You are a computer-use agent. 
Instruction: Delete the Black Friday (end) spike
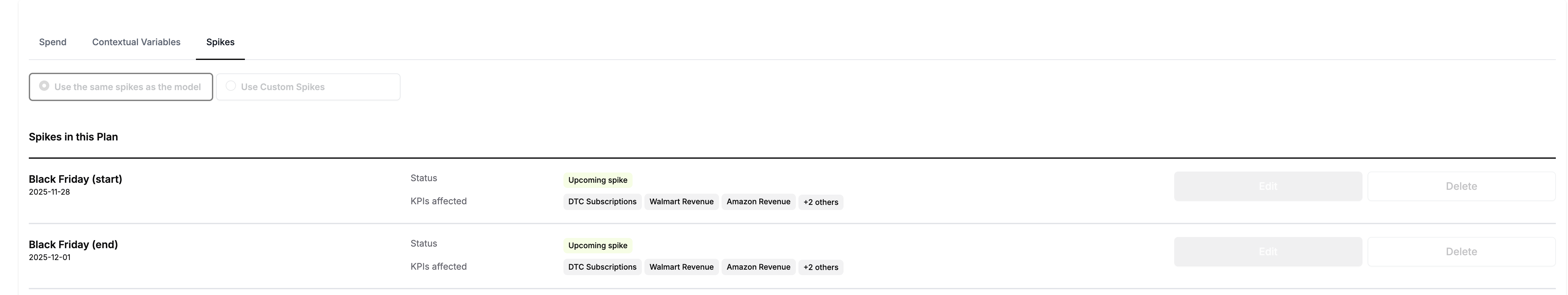pos(1461,252)
